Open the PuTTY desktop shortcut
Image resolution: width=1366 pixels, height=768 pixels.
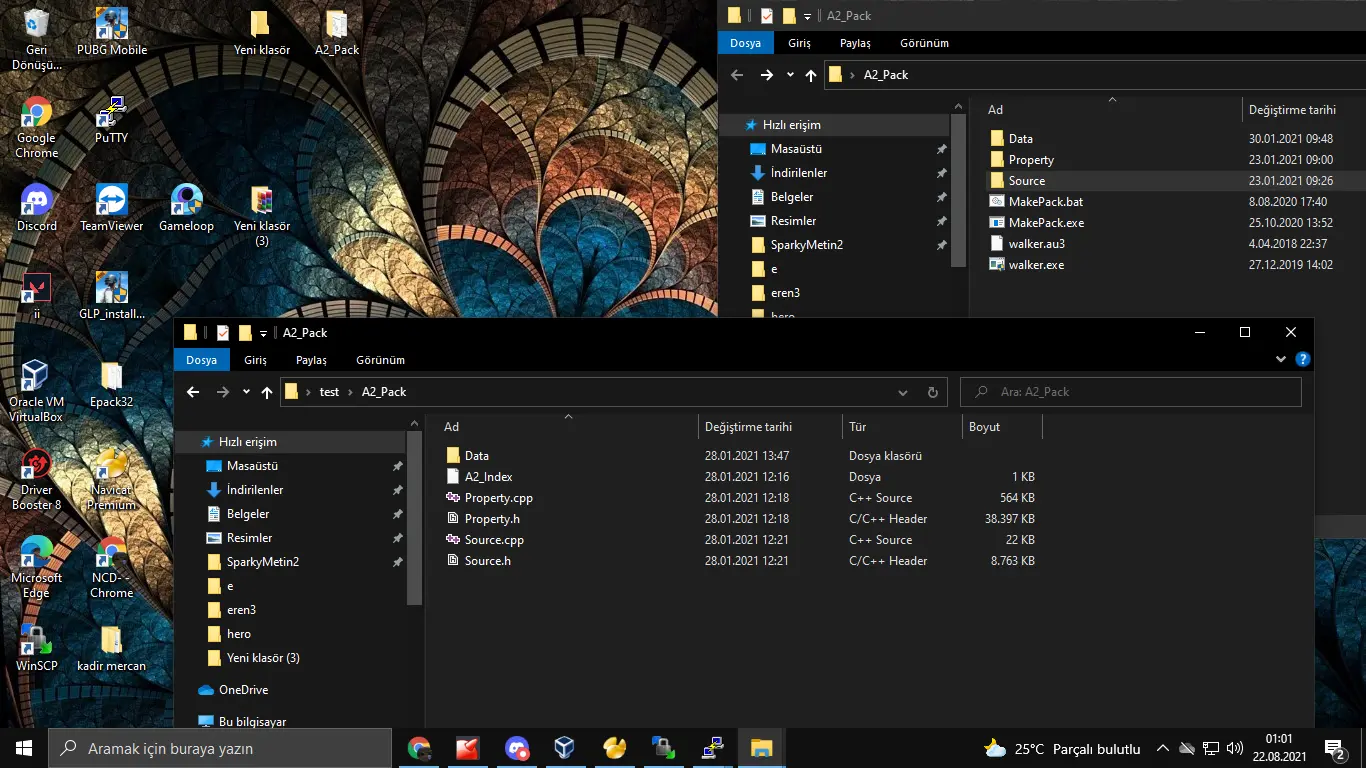111,114
